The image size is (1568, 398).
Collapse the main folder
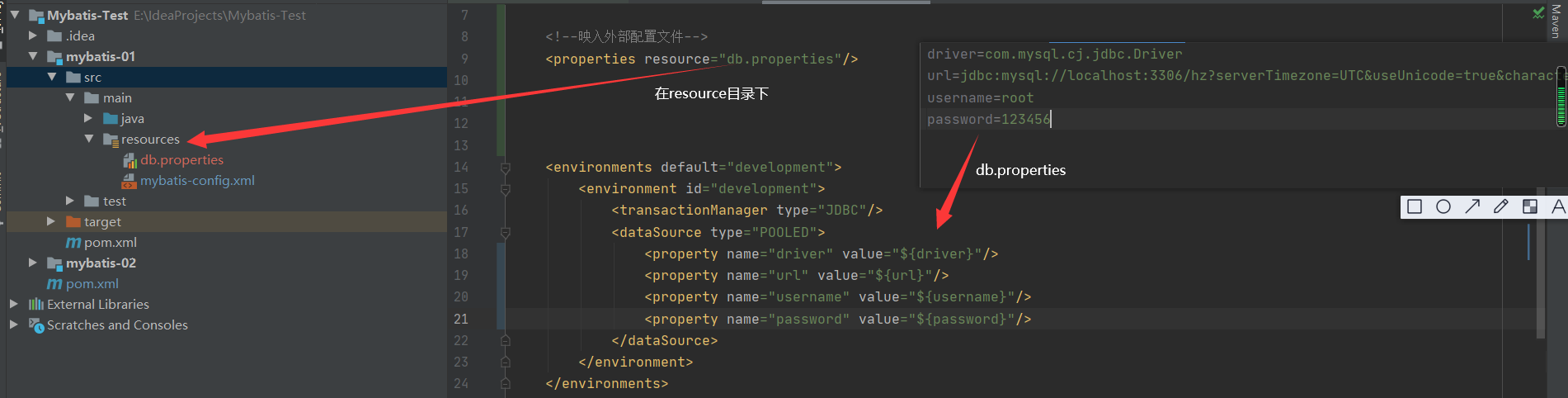click(x=70, y=97)
